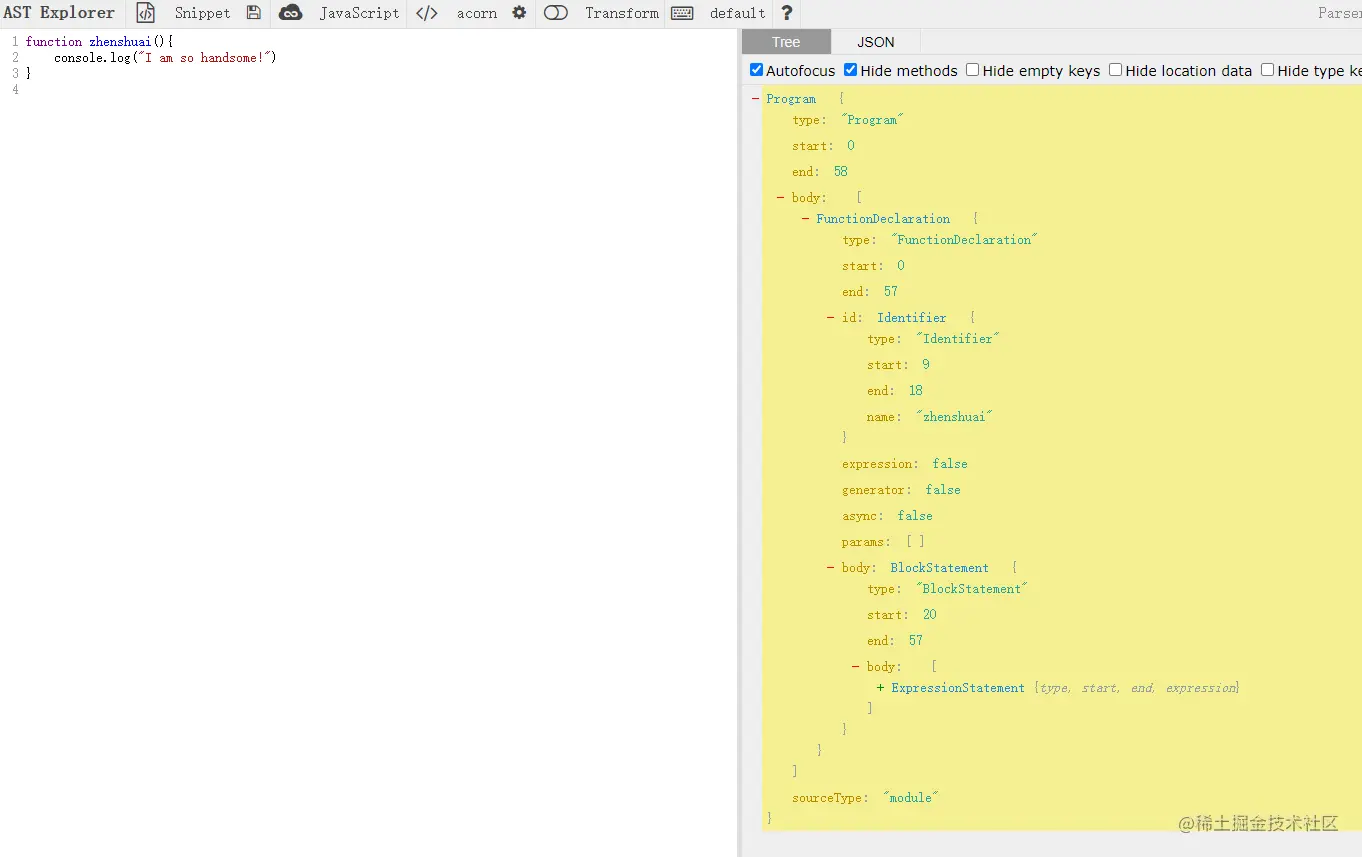Switch to the Tree tab
The image size is (1362, 857).
click(x=786, y=42)
